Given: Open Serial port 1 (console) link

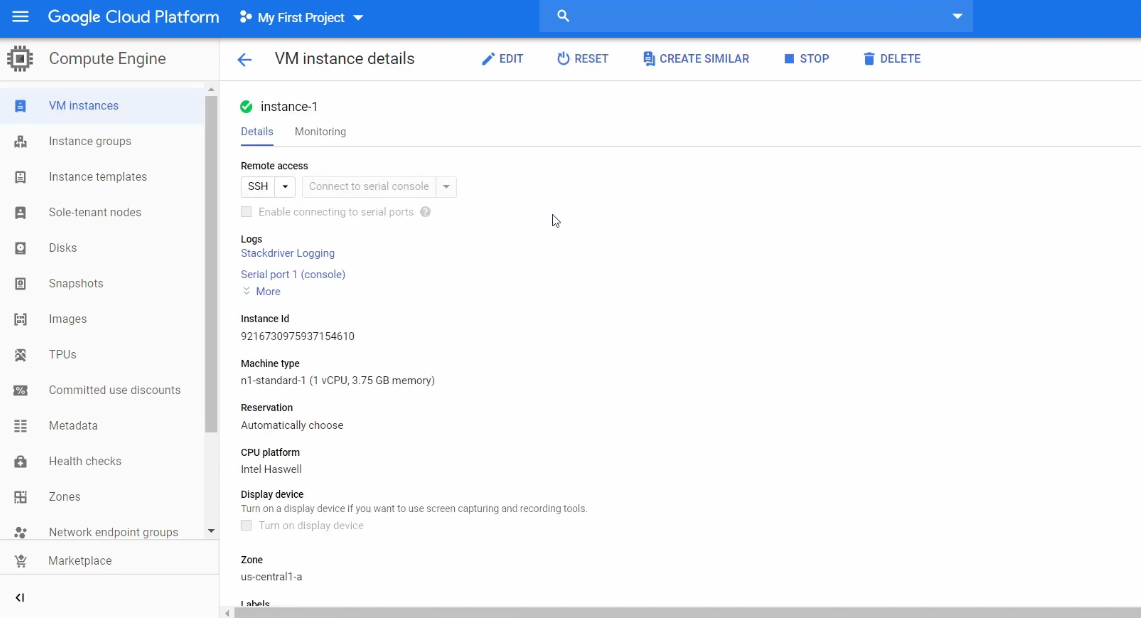Looking at the screenshot, I should click(x=293, y=274).
